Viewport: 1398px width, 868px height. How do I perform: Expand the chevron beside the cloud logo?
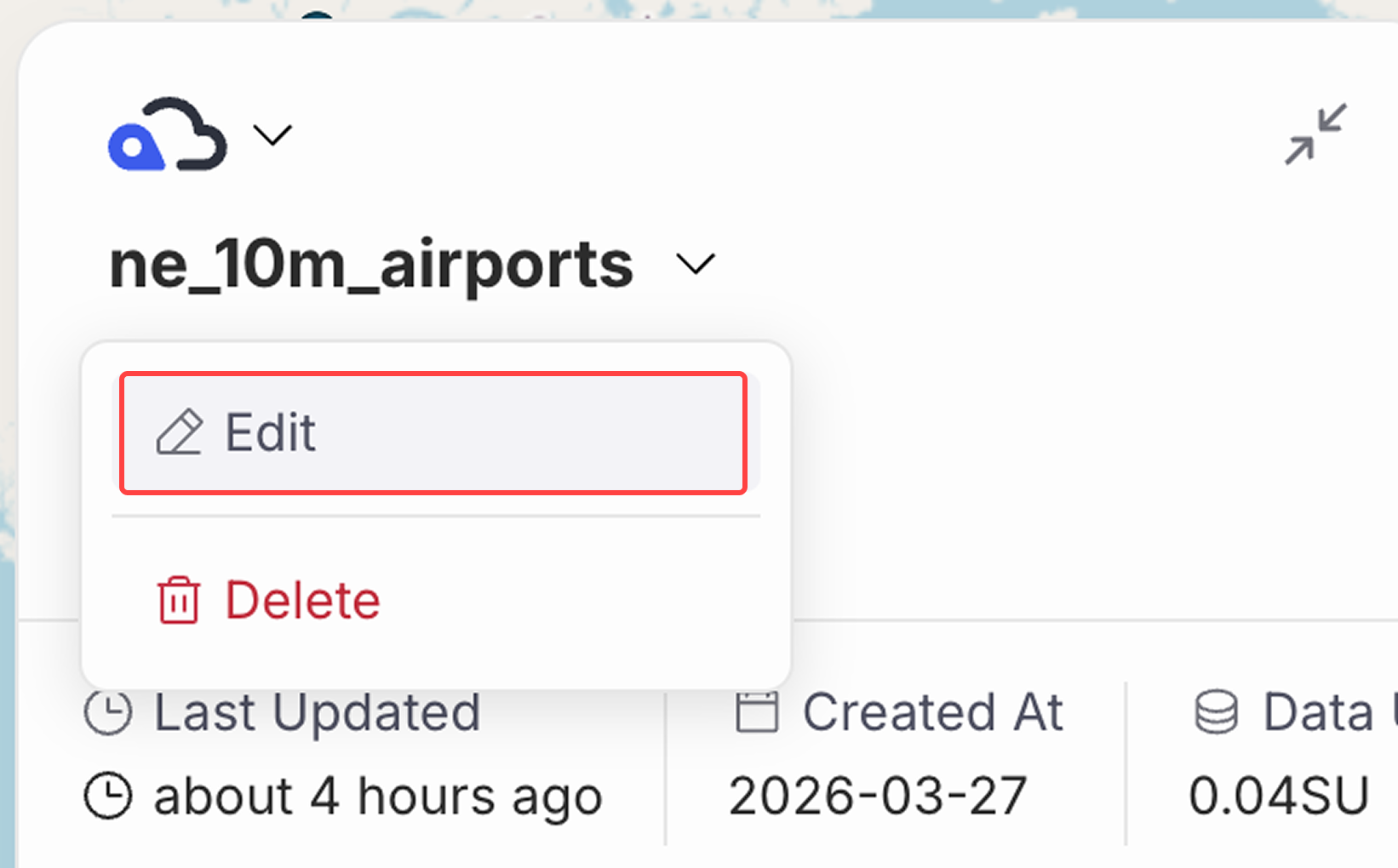[272, 134]
